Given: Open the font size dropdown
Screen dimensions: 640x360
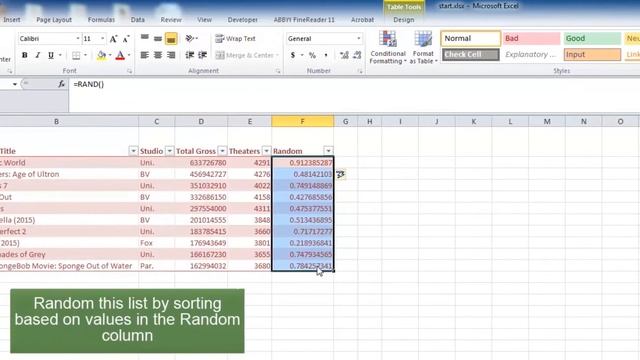Looking at the screenshot, I should [x=102, y=39].
